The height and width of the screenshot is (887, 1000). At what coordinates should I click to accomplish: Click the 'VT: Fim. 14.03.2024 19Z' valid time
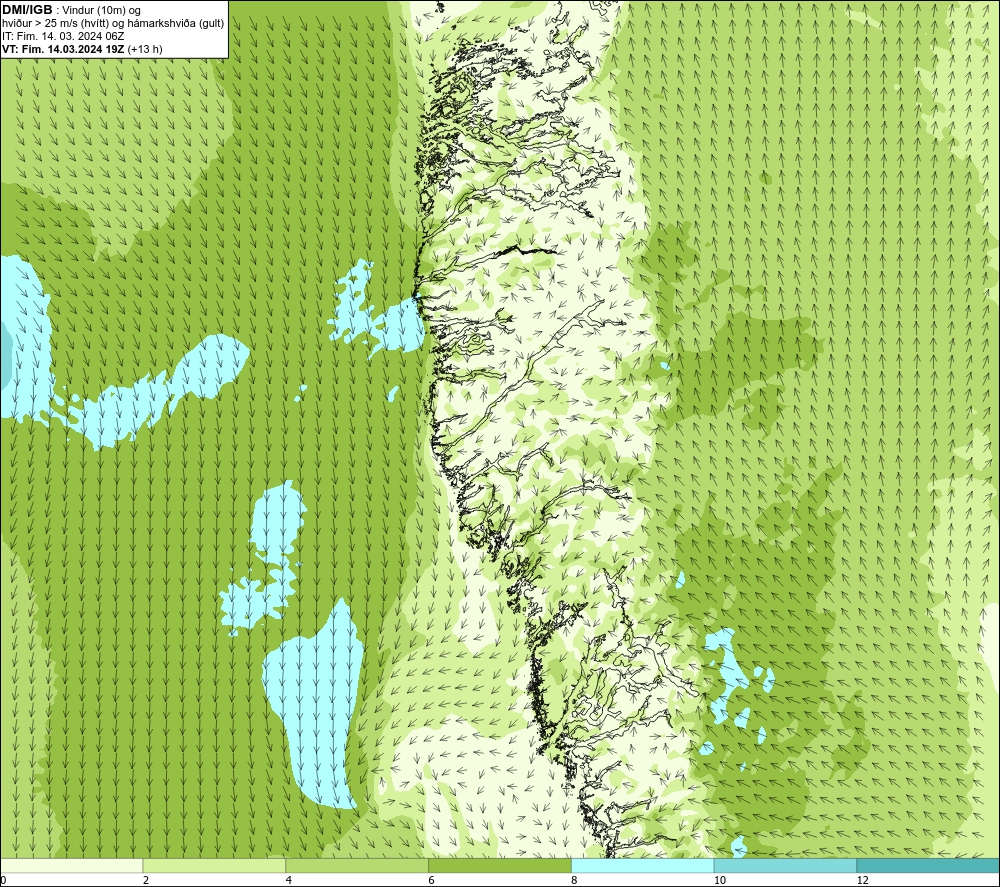[63, 49]
